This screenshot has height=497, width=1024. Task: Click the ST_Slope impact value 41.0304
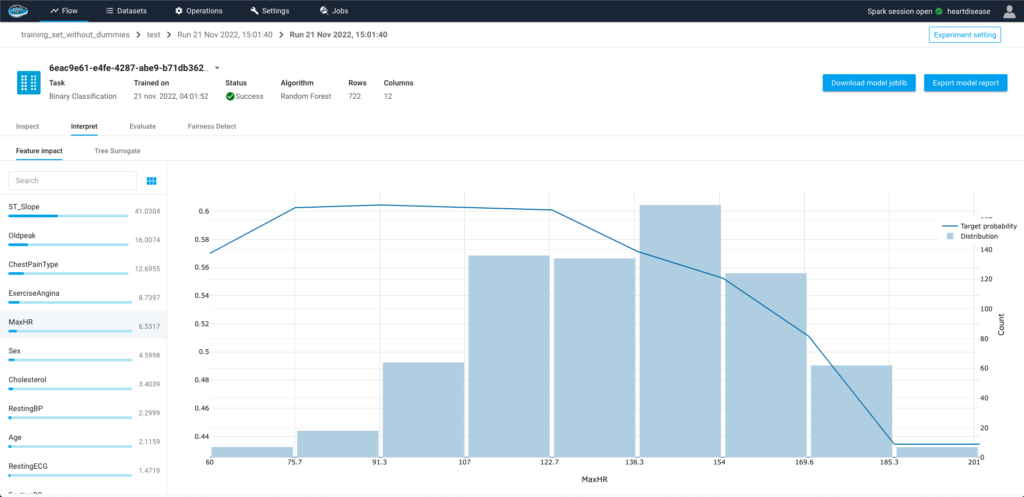147,212
